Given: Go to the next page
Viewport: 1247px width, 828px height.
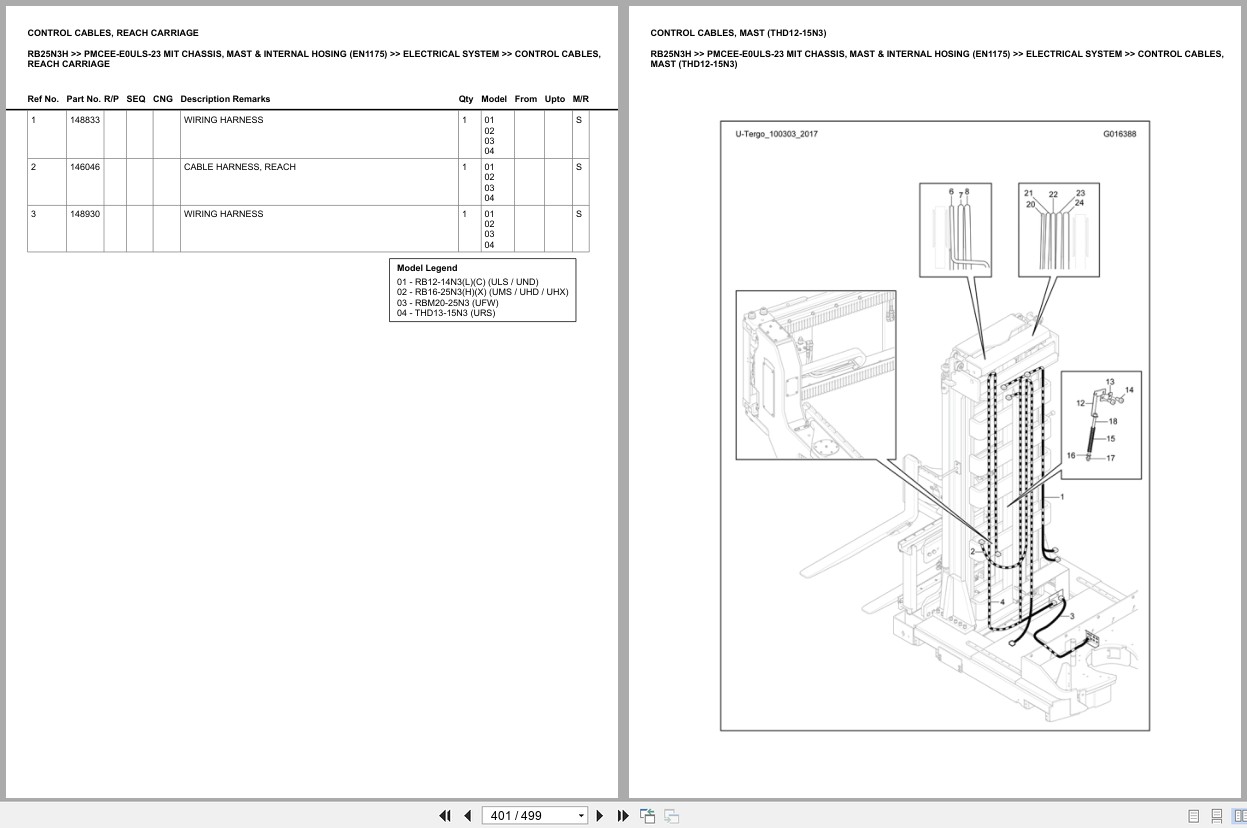Looking at the screenshot, I should coord(600,816).
